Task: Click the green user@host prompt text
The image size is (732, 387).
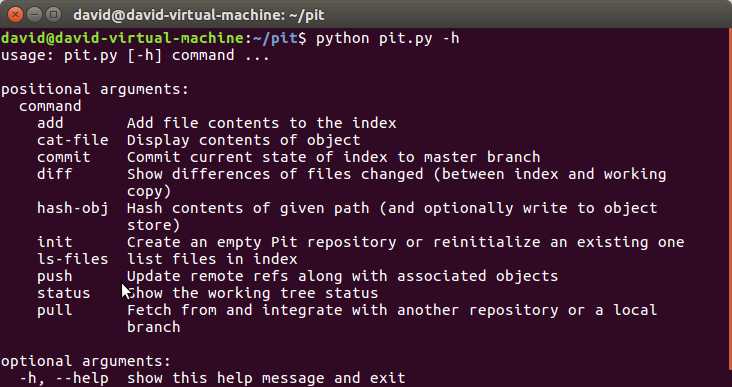Action: 122,39
